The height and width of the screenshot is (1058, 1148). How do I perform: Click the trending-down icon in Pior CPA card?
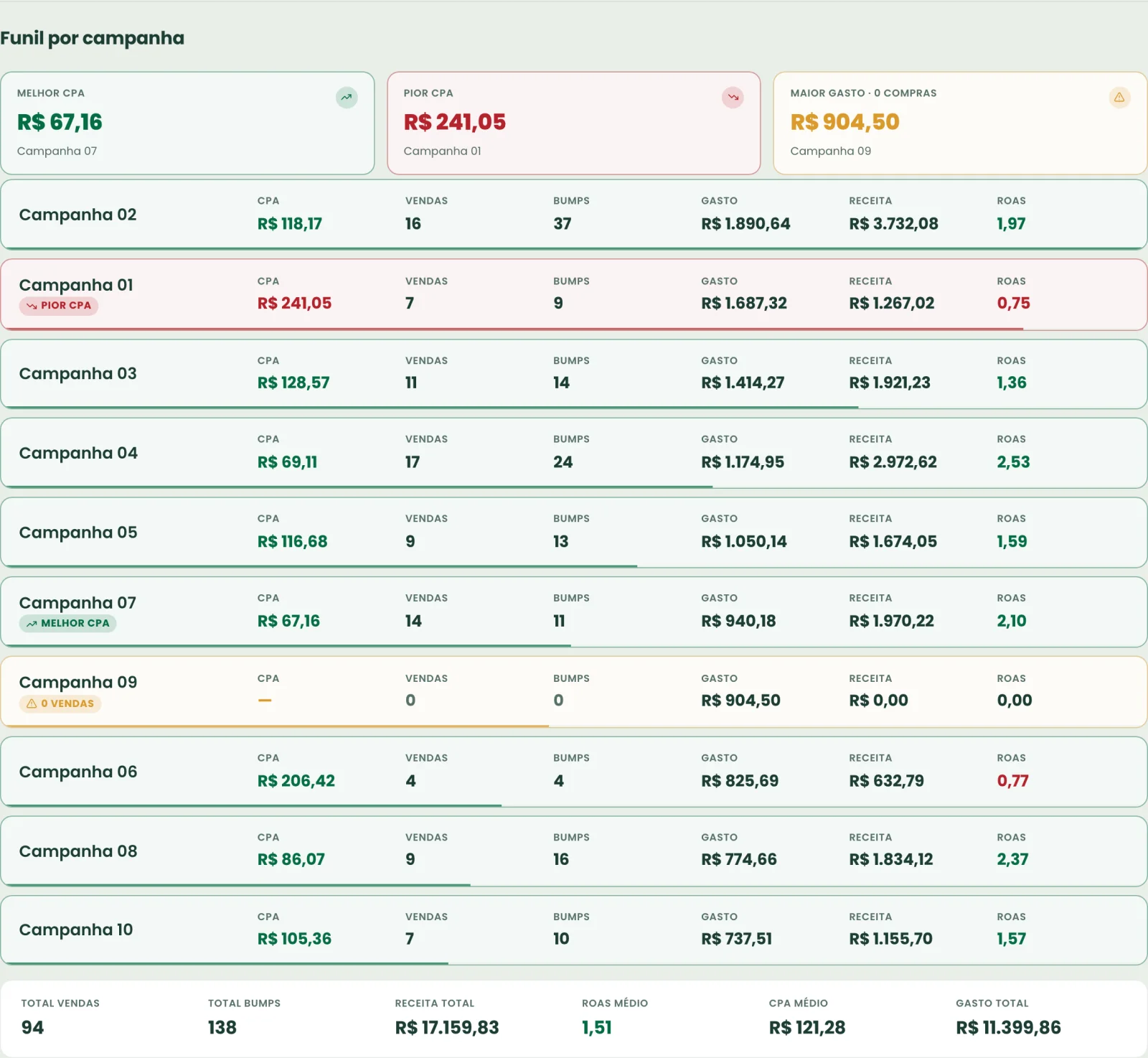pos(733,98)
